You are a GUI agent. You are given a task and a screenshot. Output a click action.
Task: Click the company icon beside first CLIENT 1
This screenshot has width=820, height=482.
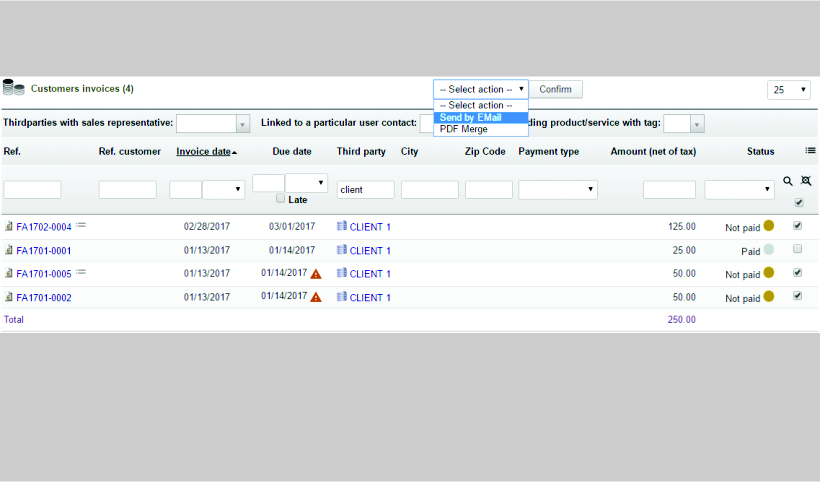tap(342, 227)
